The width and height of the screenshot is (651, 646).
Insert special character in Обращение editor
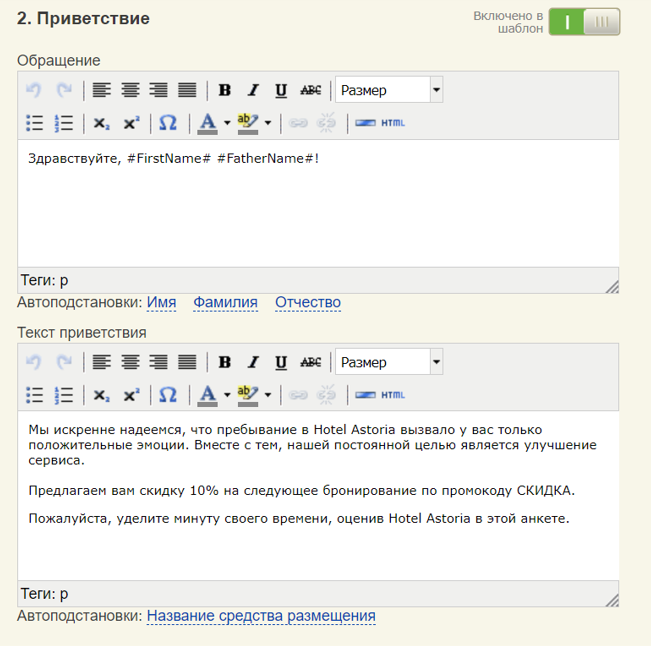168,123
